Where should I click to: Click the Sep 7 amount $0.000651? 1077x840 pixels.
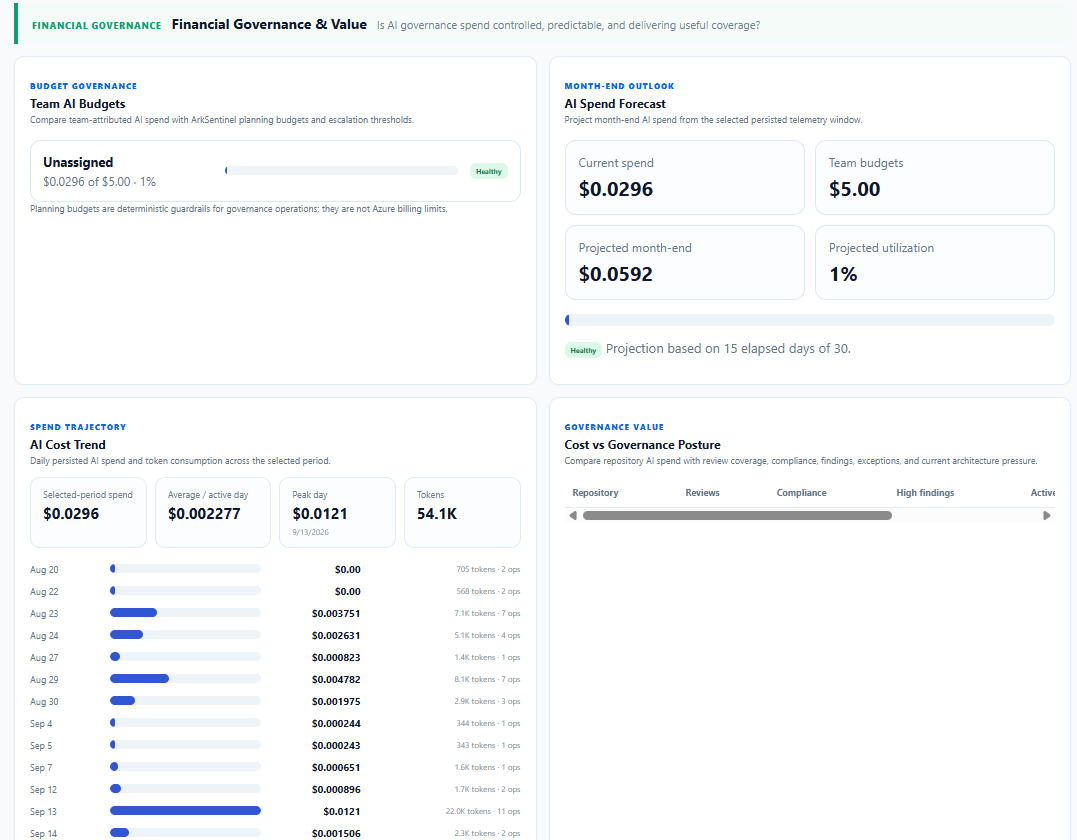(x=336, y=767)
